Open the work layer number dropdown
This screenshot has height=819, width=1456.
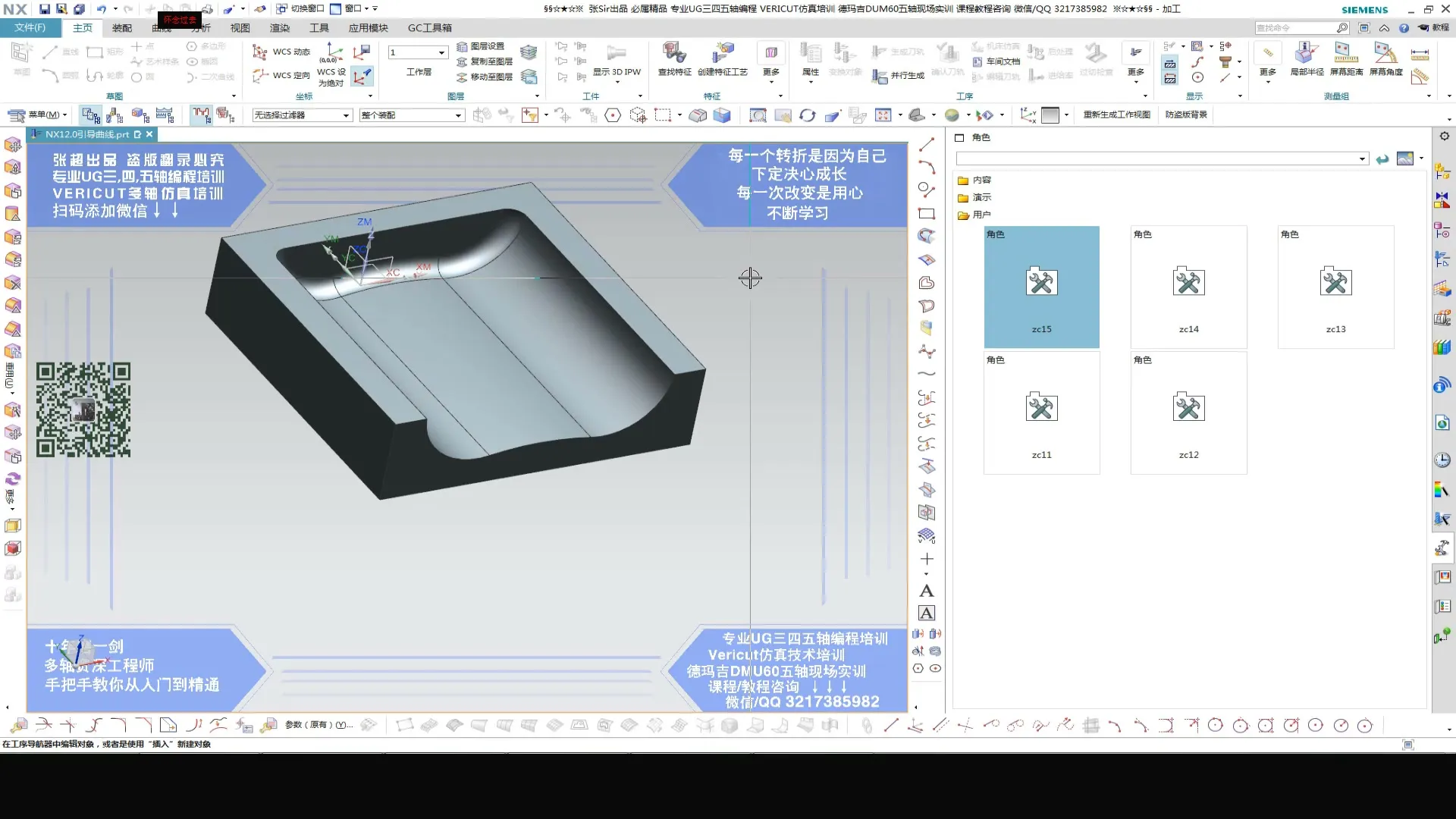click(441, 52)
